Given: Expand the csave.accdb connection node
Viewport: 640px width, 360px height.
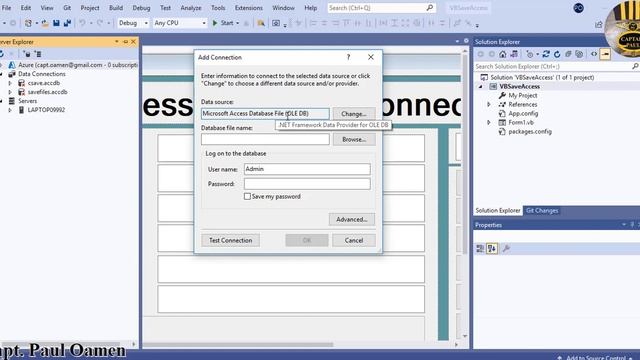Looking at the screenshot, I should (10, 83).
